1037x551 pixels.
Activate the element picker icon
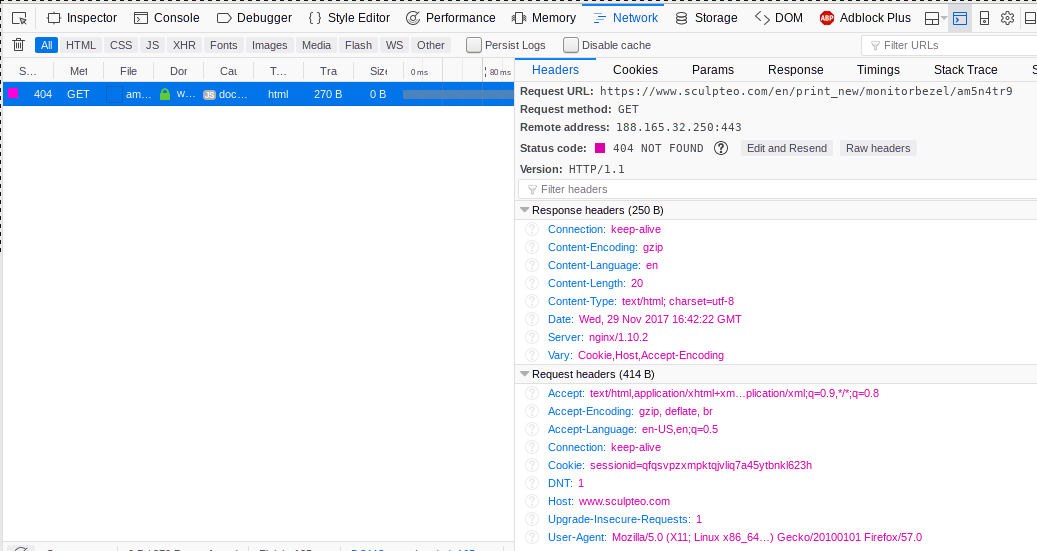point(19,18)
